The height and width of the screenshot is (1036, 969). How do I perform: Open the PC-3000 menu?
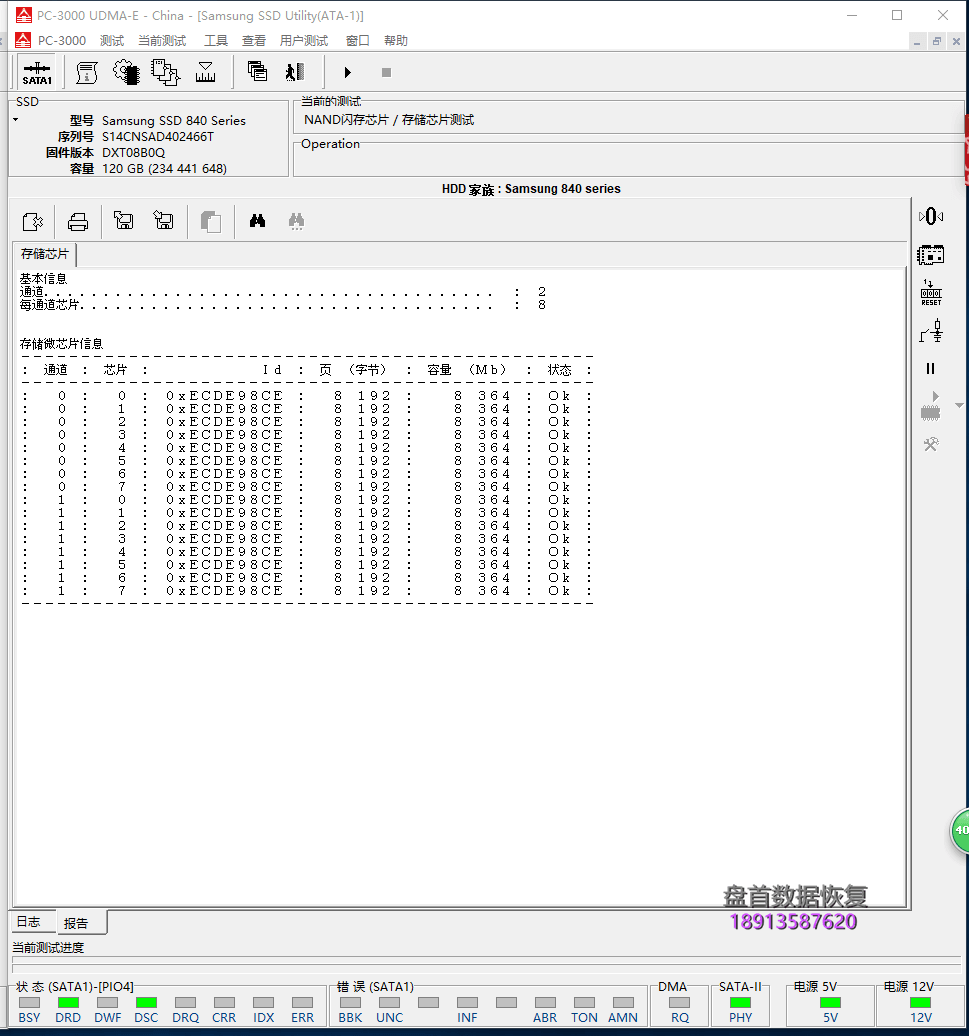point(62,40)
